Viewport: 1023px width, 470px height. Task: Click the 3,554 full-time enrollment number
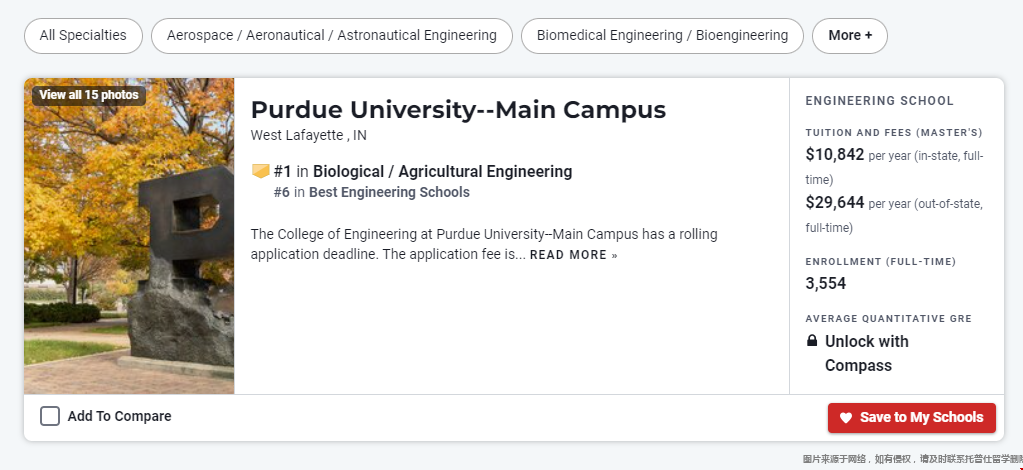click(825, 284)
